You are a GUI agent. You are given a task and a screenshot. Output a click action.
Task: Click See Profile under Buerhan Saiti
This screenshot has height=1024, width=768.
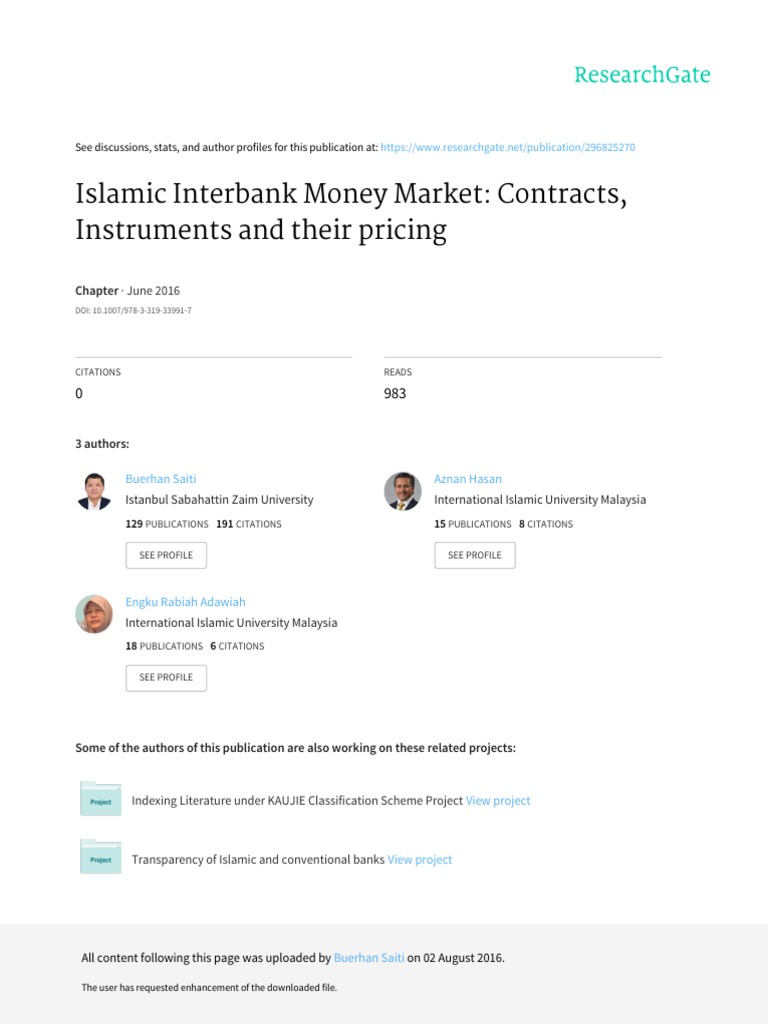pos(166,555)
